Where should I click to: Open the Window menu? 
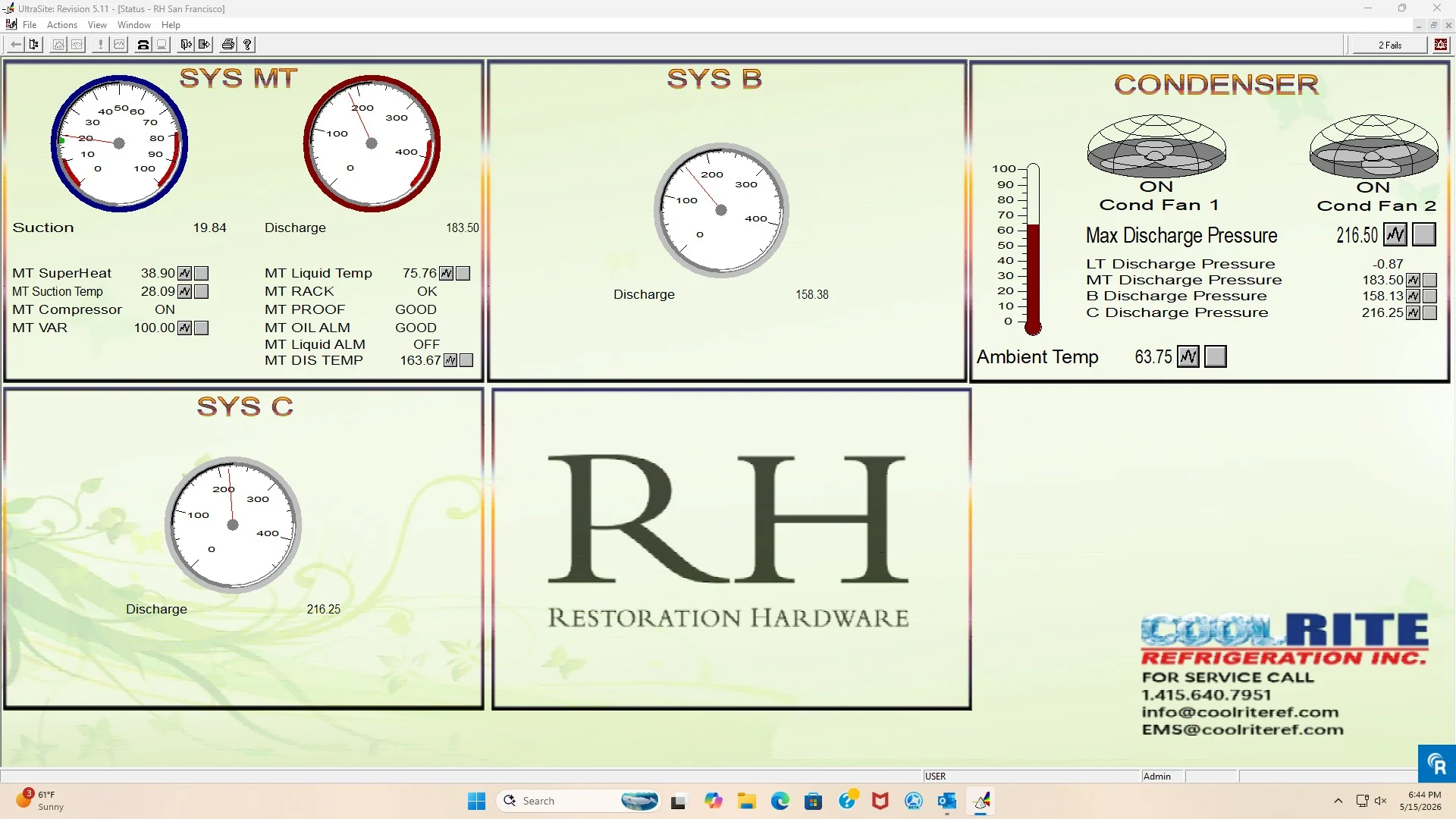[x=134, y=25]
